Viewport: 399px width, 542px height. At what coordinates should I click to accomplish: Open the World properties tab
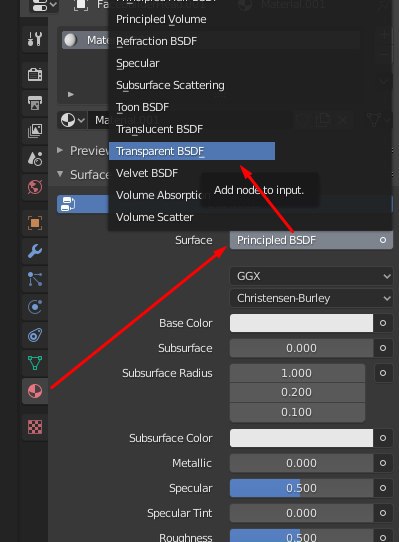pyautogui.click(x=35, y=187)
